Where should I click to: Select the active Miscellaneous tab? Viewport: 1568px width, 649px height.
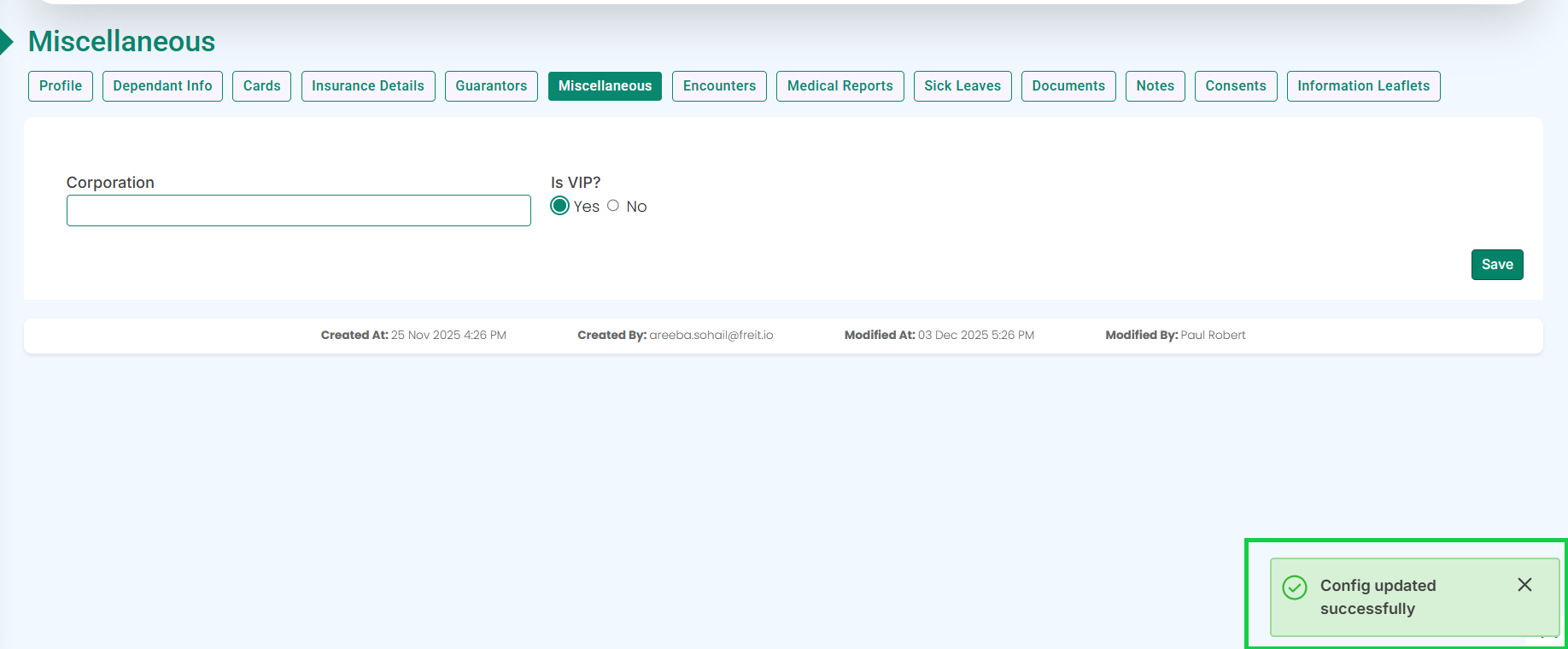pos(605,86)
